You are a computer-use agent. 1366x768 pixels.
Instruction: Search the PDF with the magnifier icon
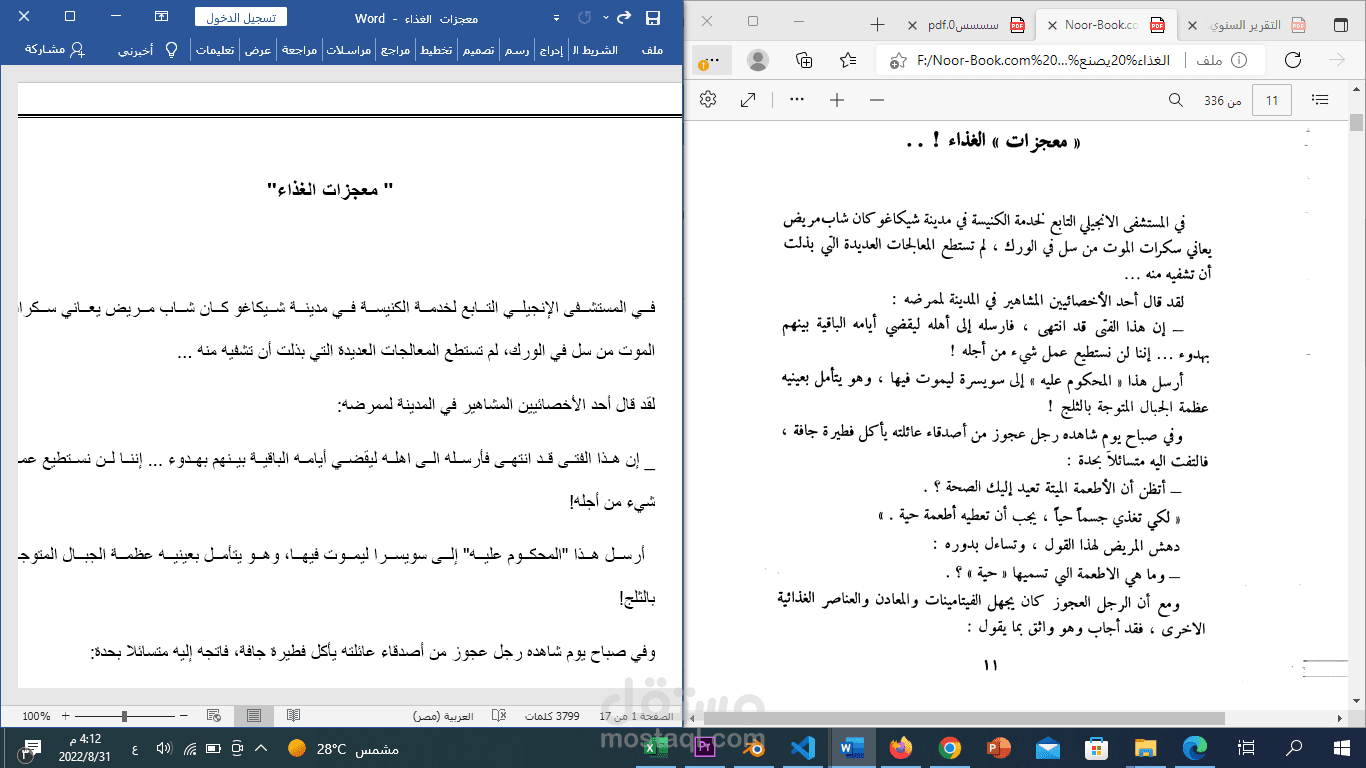pyautogui.click(x=1176, y=100)
